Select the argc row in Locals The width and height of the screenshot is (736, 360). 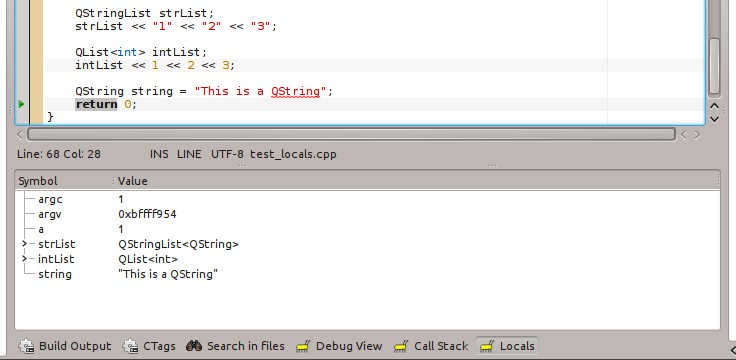point(368,199)
